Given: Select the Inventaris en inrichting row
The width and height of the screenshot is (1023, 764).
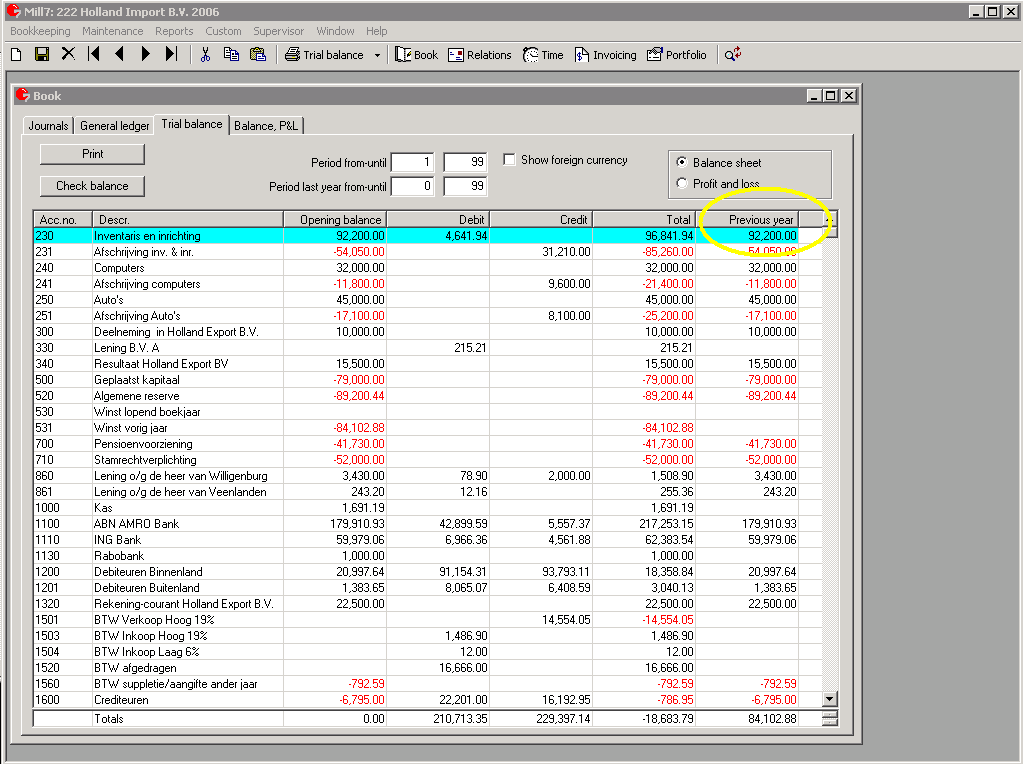Looking at the screenshot, I should coord(427,236).
